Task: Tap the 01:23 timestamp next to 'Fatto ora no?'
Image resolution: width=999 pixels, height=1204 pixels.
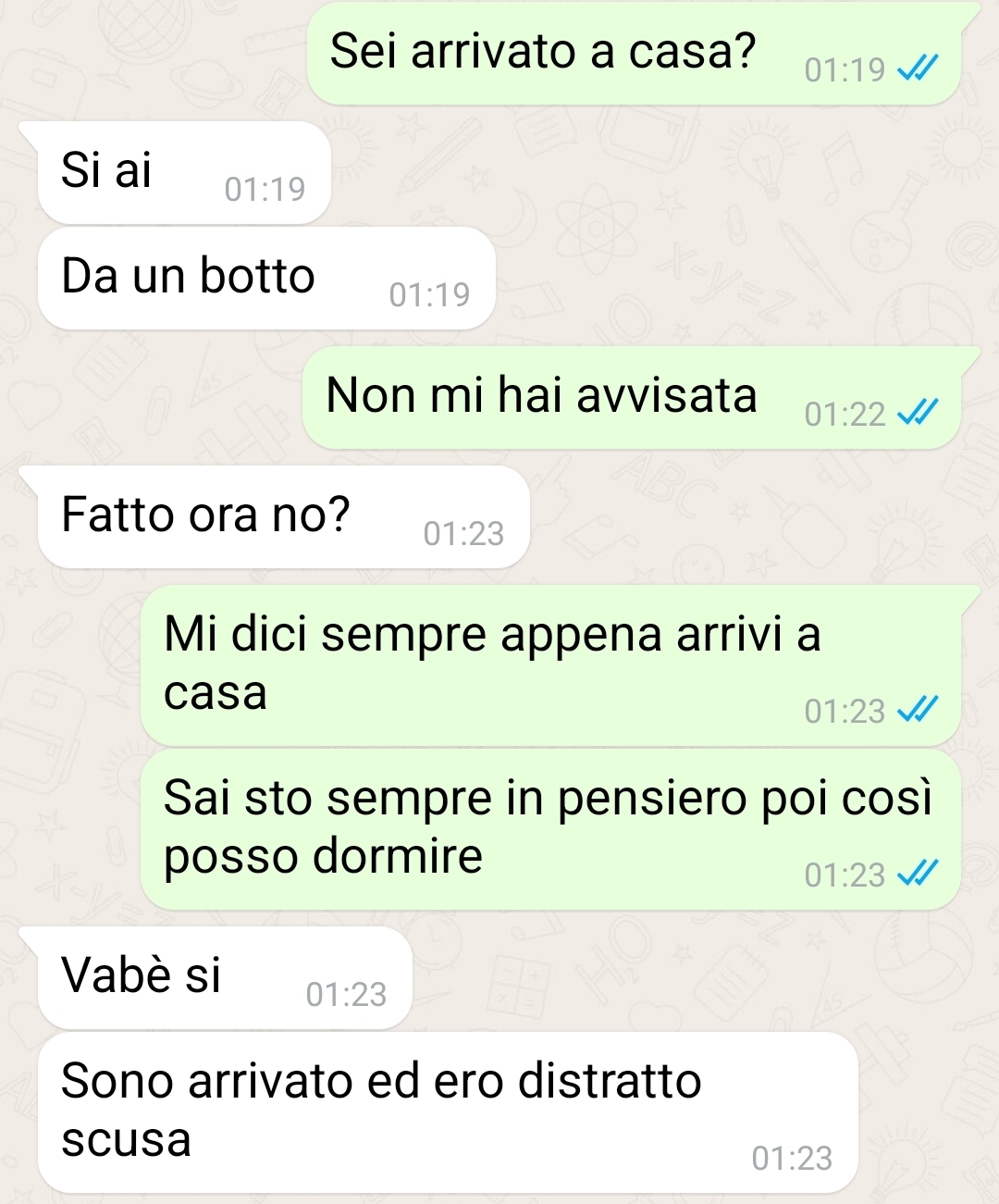Action: point(463,533)
